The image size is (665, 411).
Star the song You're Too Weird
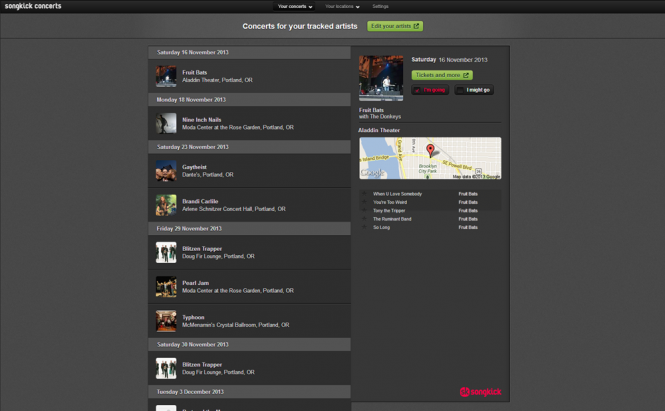[364, 202]
